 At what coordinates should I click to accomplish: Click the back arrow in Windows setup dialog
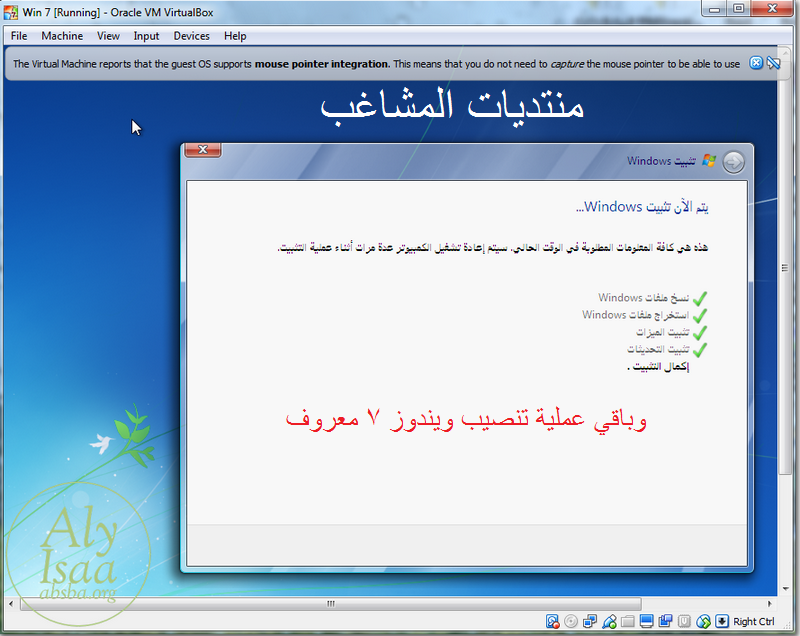click(733, 162)
